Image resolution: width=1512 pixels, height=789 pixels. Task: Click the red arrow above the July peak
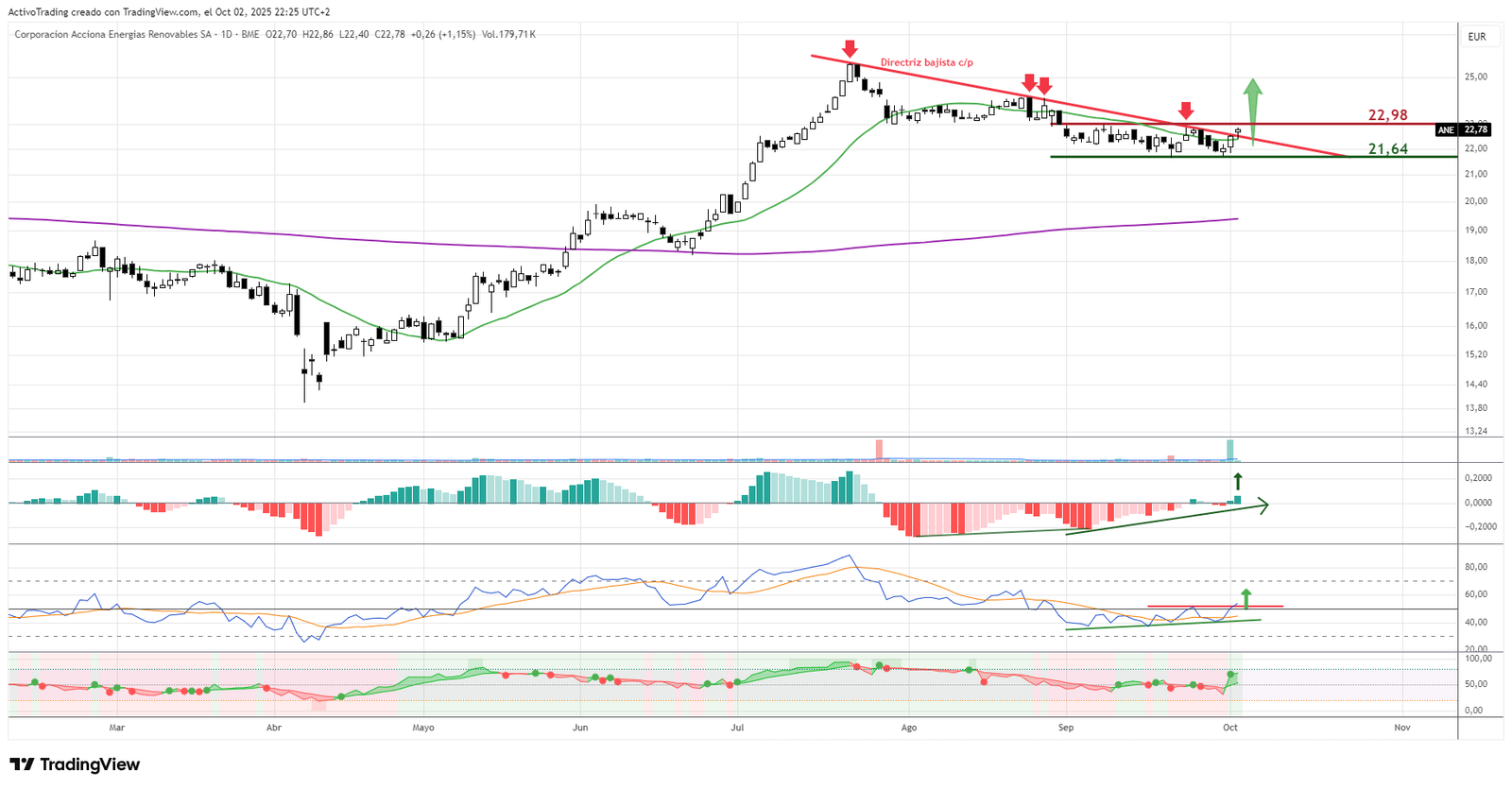tap(850, 49)
